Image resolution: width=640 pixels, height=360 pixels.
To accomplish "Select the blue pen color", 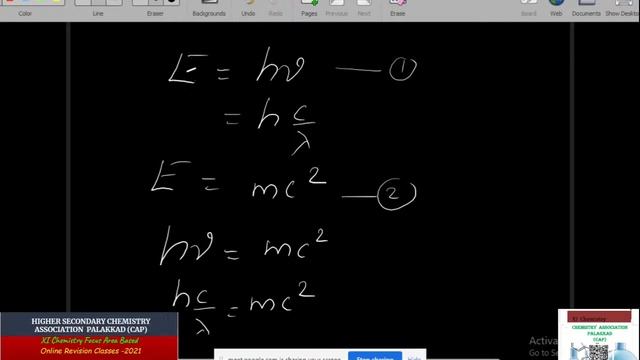I will point(25,2).
